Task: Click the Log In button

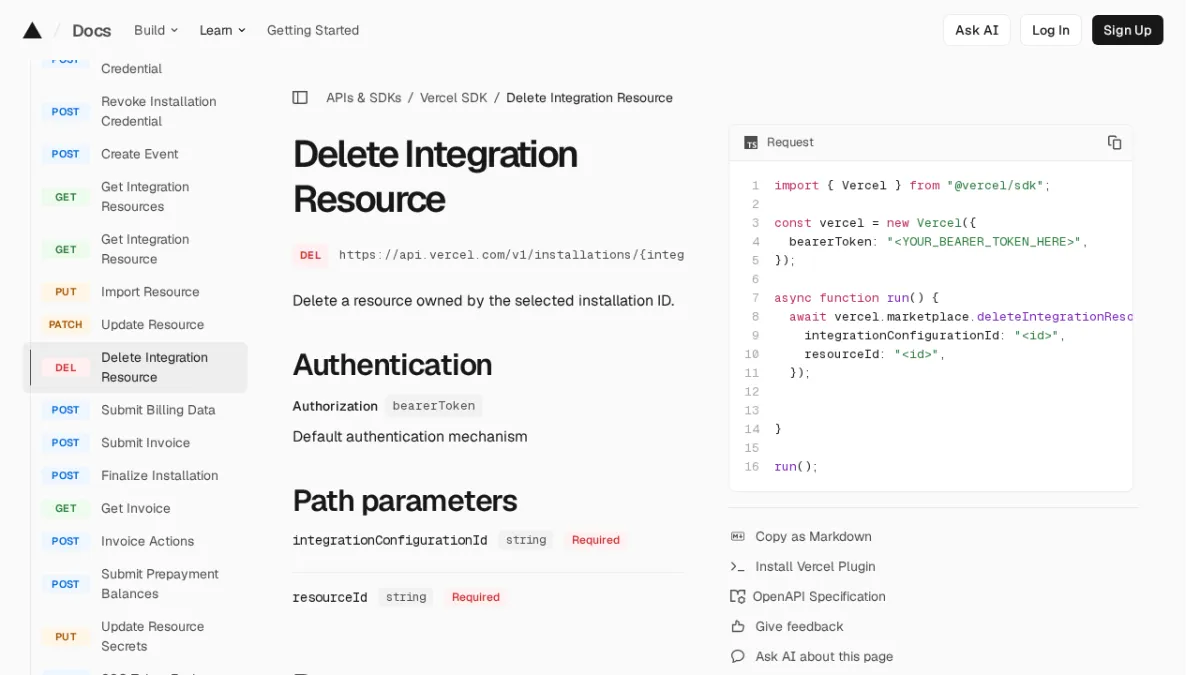Action: [1050, 30]
